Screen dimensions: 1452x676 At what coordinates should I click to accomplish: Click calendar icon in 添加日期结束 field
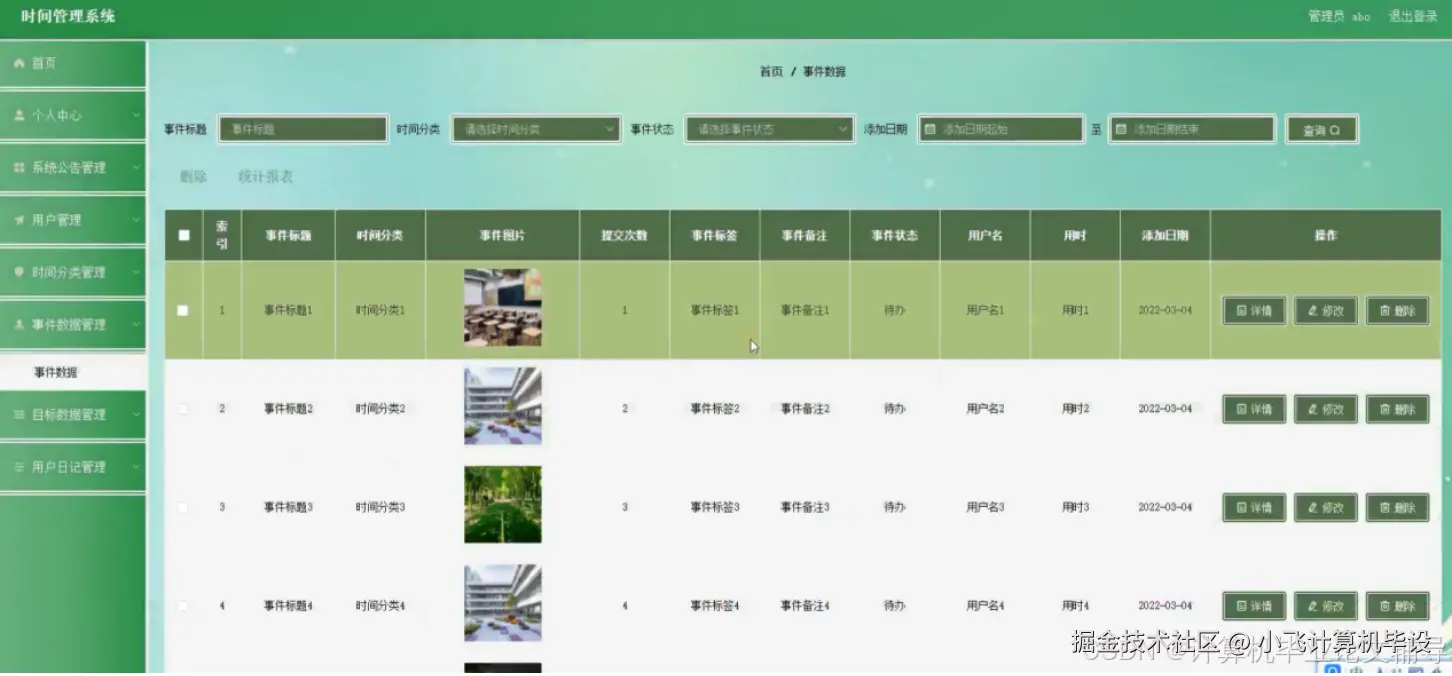point(1121,129)
